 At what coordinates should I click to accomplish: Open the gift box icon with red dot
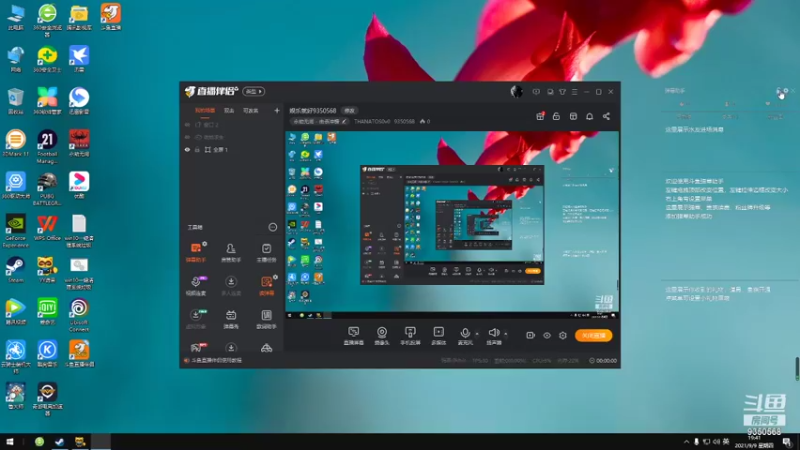(x=540, y=116)
